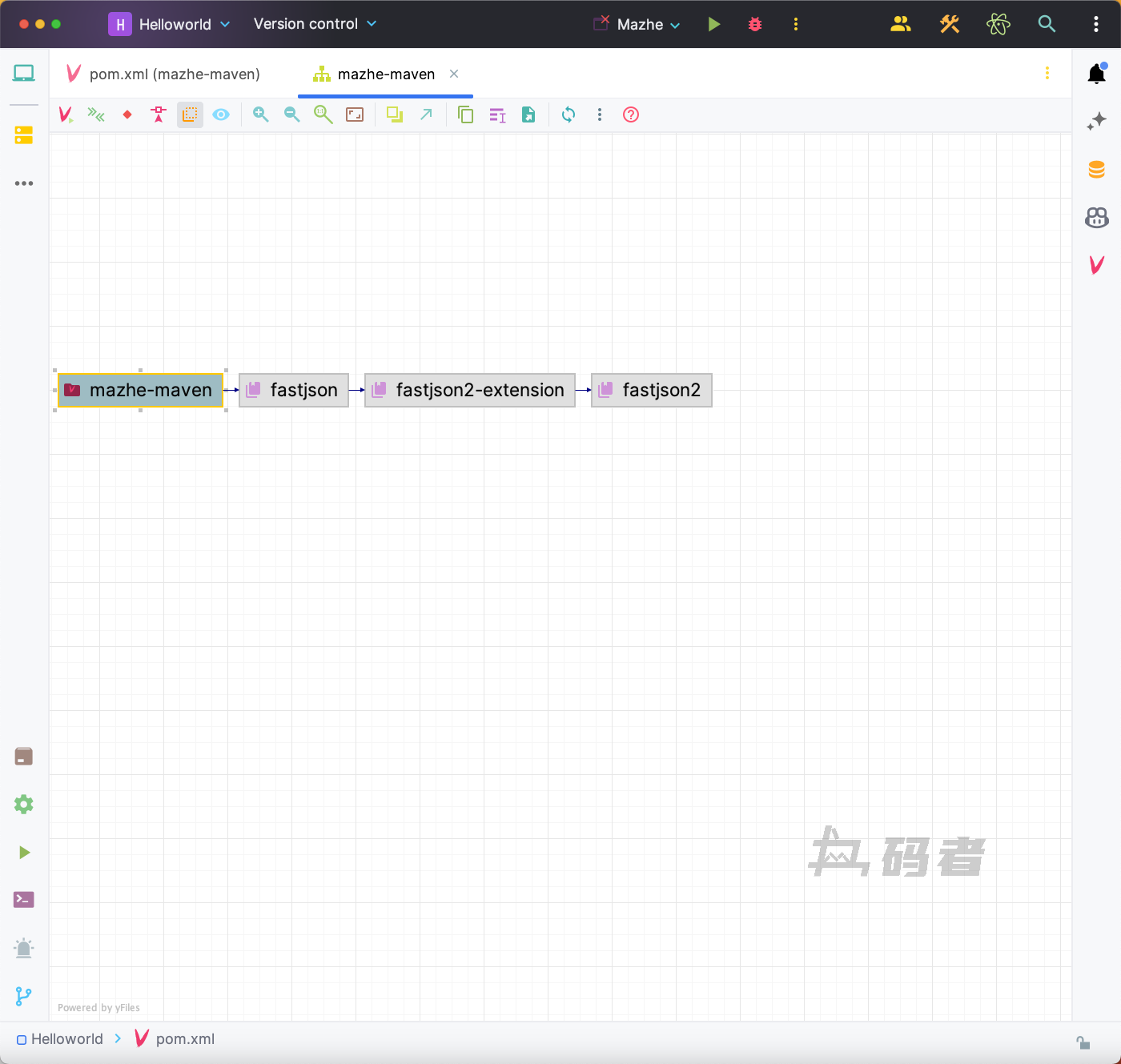Open the Terminal tool window
This screenshot has width=1121, height=1064.
point(24,900)
